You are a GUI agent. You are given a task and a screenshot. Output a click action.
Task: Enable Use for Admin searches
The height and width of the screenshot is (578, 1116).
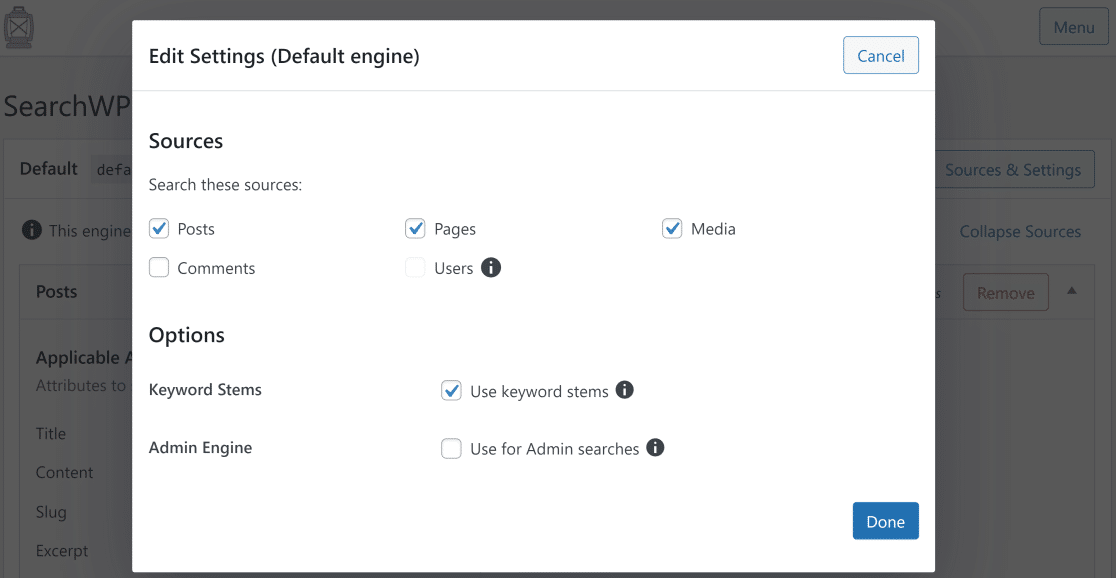(x=451, y=449)
